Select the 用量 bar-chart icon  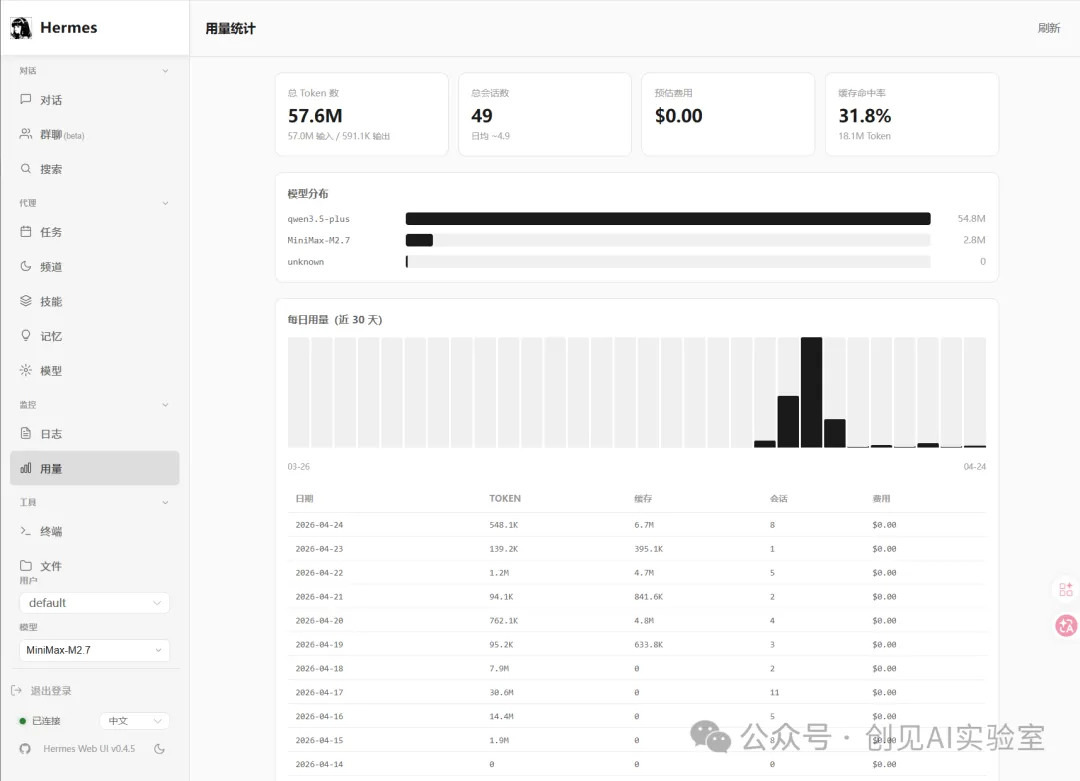[x=25, y=468]
